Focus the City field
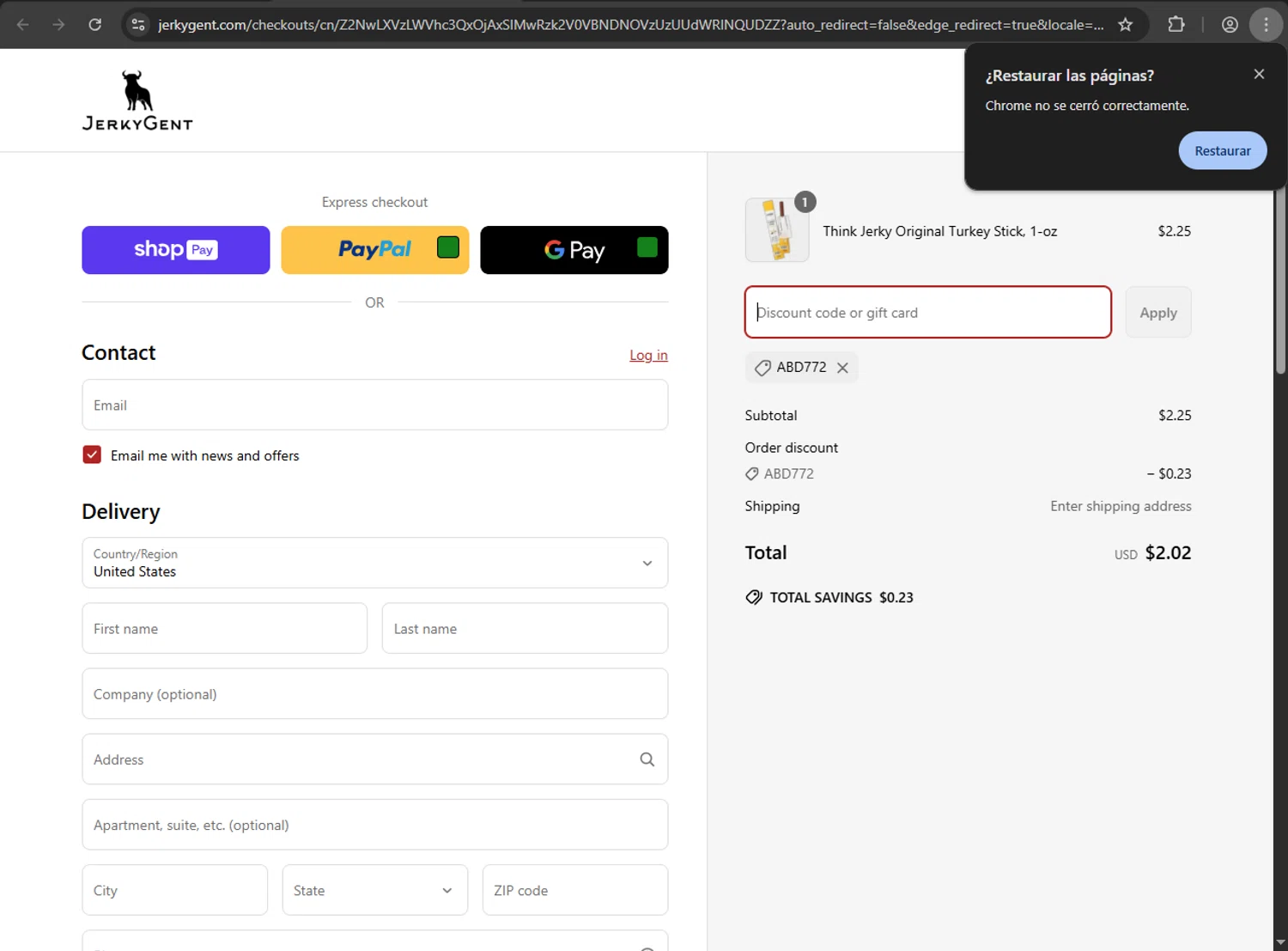This screenshot has height=951, width=1288. pos(175,890)
